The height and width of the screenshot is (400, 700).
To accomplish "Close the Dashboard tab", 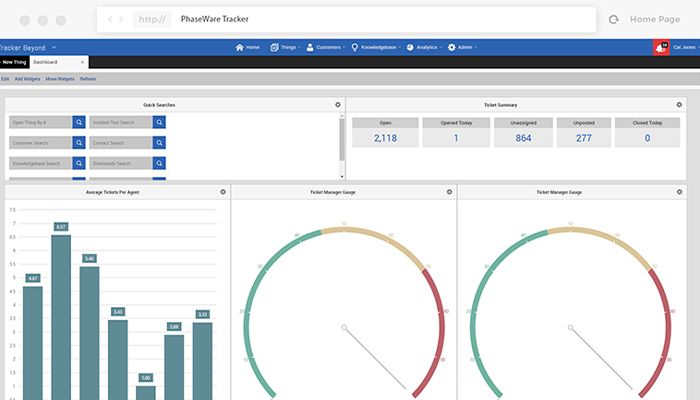I will (82, 62).
